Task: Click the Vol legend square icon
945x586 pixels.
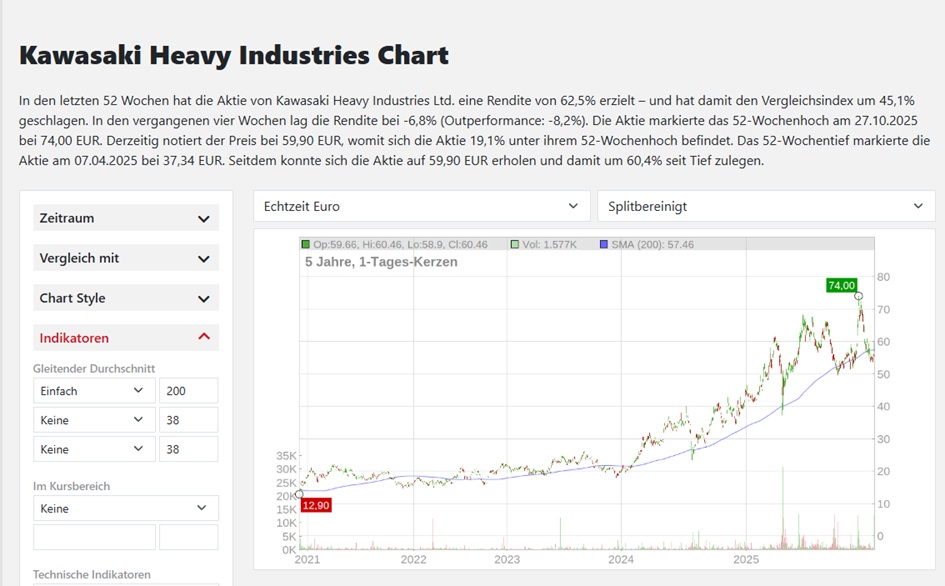Action: tap(515, 244)
